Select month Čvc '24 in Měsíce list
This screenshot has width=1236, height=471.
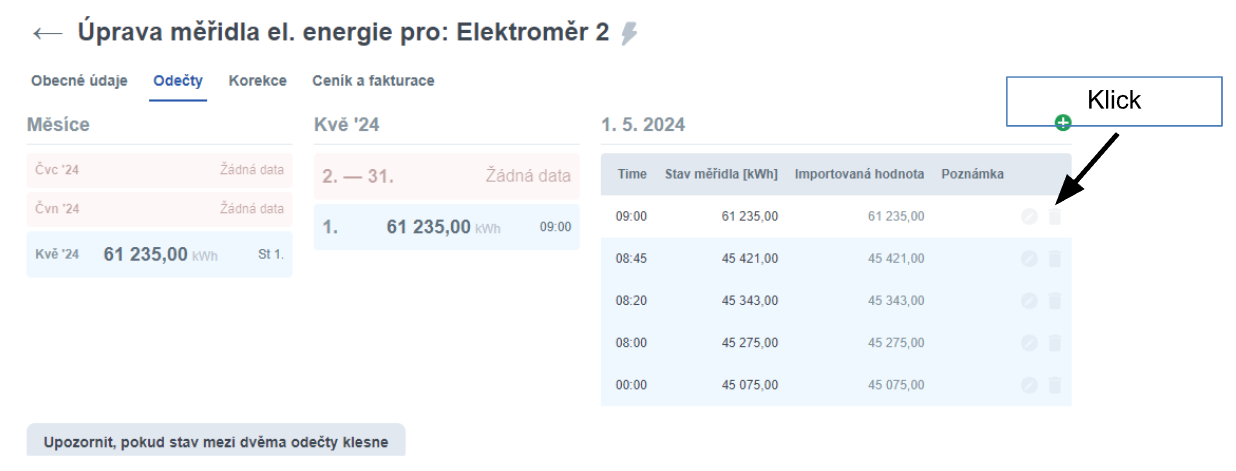(159, 170)
